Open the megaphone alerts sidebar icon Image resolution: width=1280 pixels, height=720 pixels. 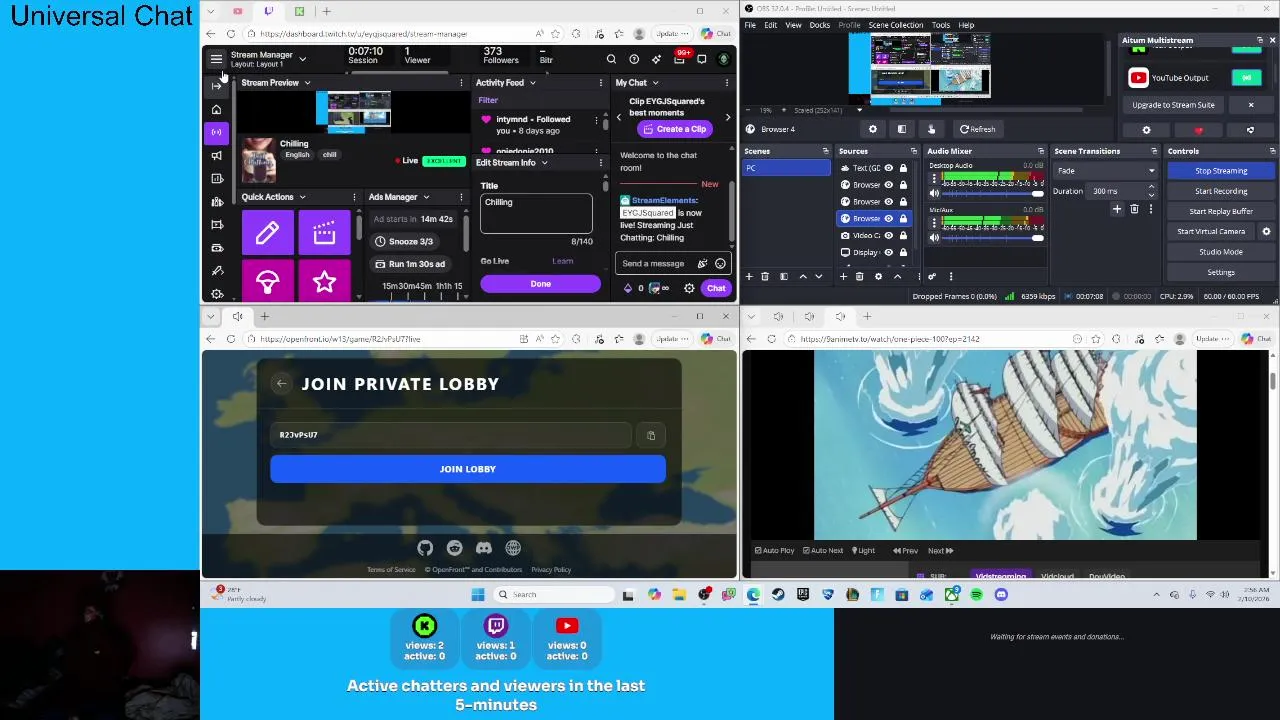tap(216, 155)
